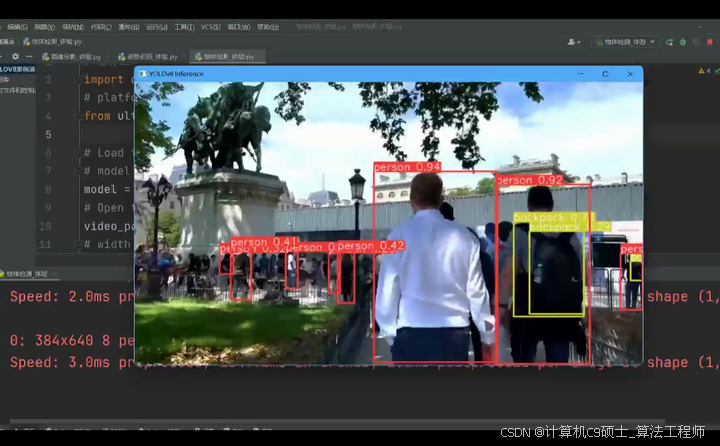The width and height of the screenshot is (720, 446).
Task: Close the 物体检测_体验 Run tool tab
Action: point(54,274)
